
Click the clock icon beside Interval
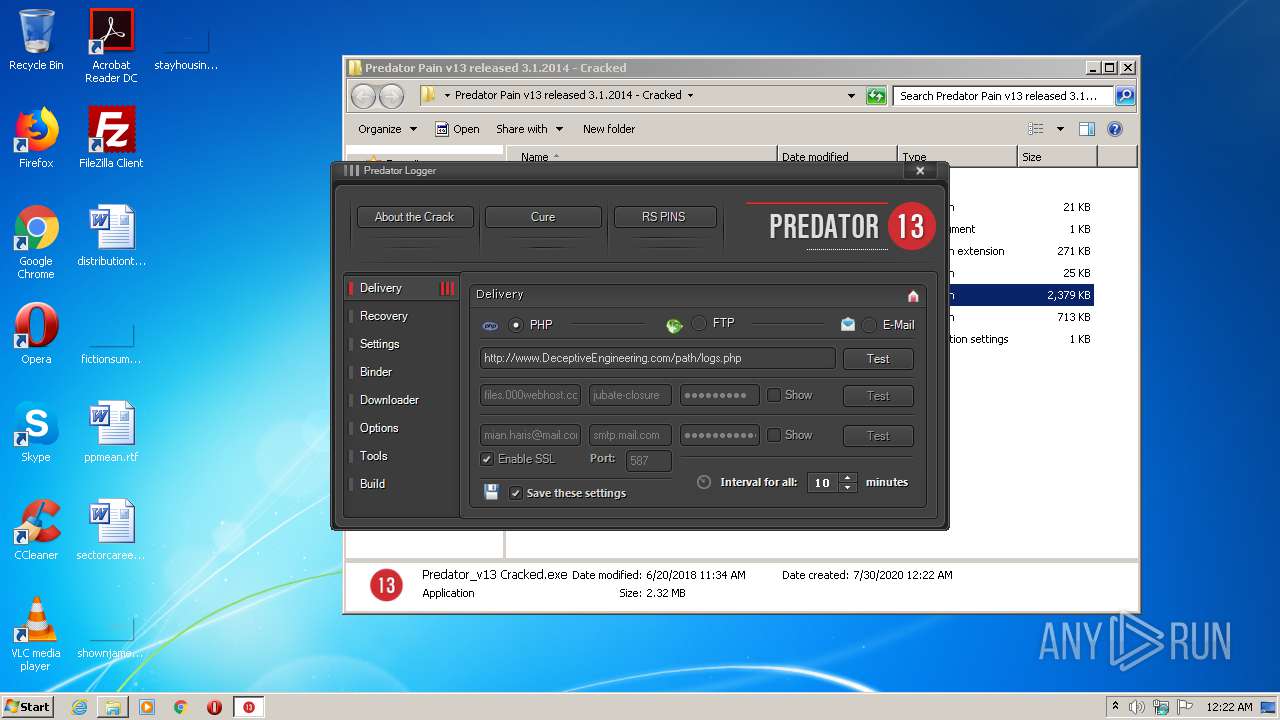pyautogui.click(x=704, y=482)
